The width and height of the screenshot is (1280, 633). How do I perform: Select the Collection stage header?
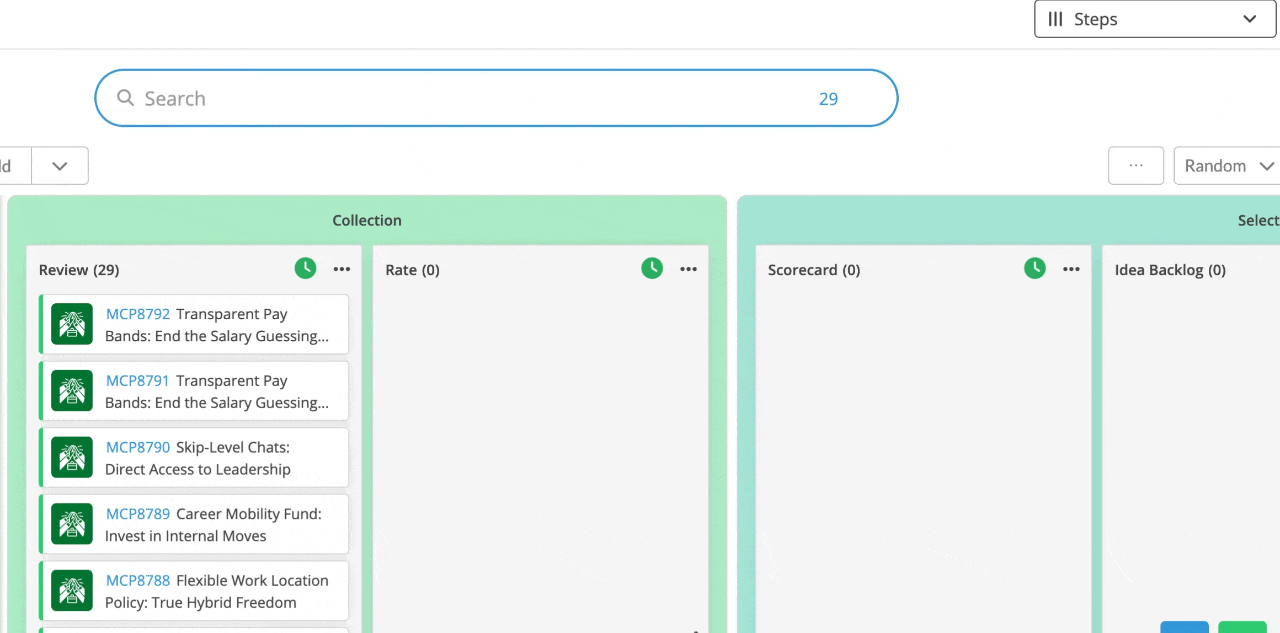pyautogui.click(x=367, y=220)
